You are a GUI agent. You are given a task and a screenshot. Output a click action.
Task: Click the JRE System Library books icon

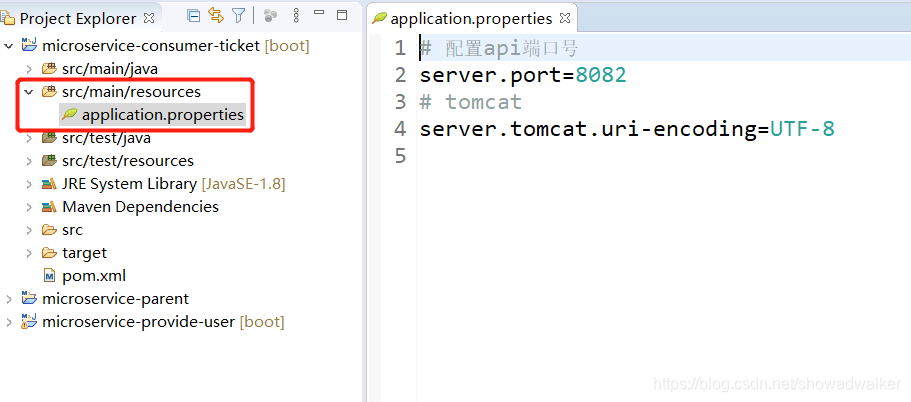tap(49, 184)
